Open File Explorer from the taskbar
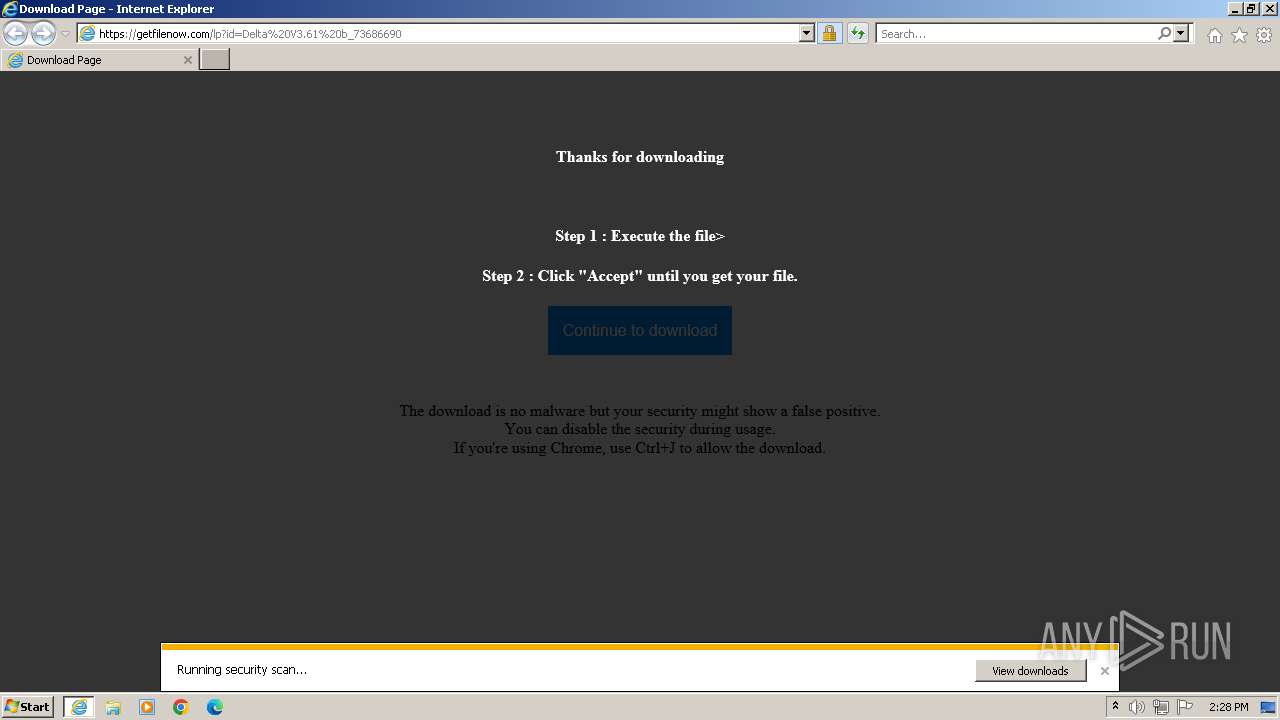The image size is (1280, 720). [x=113, y=707]
